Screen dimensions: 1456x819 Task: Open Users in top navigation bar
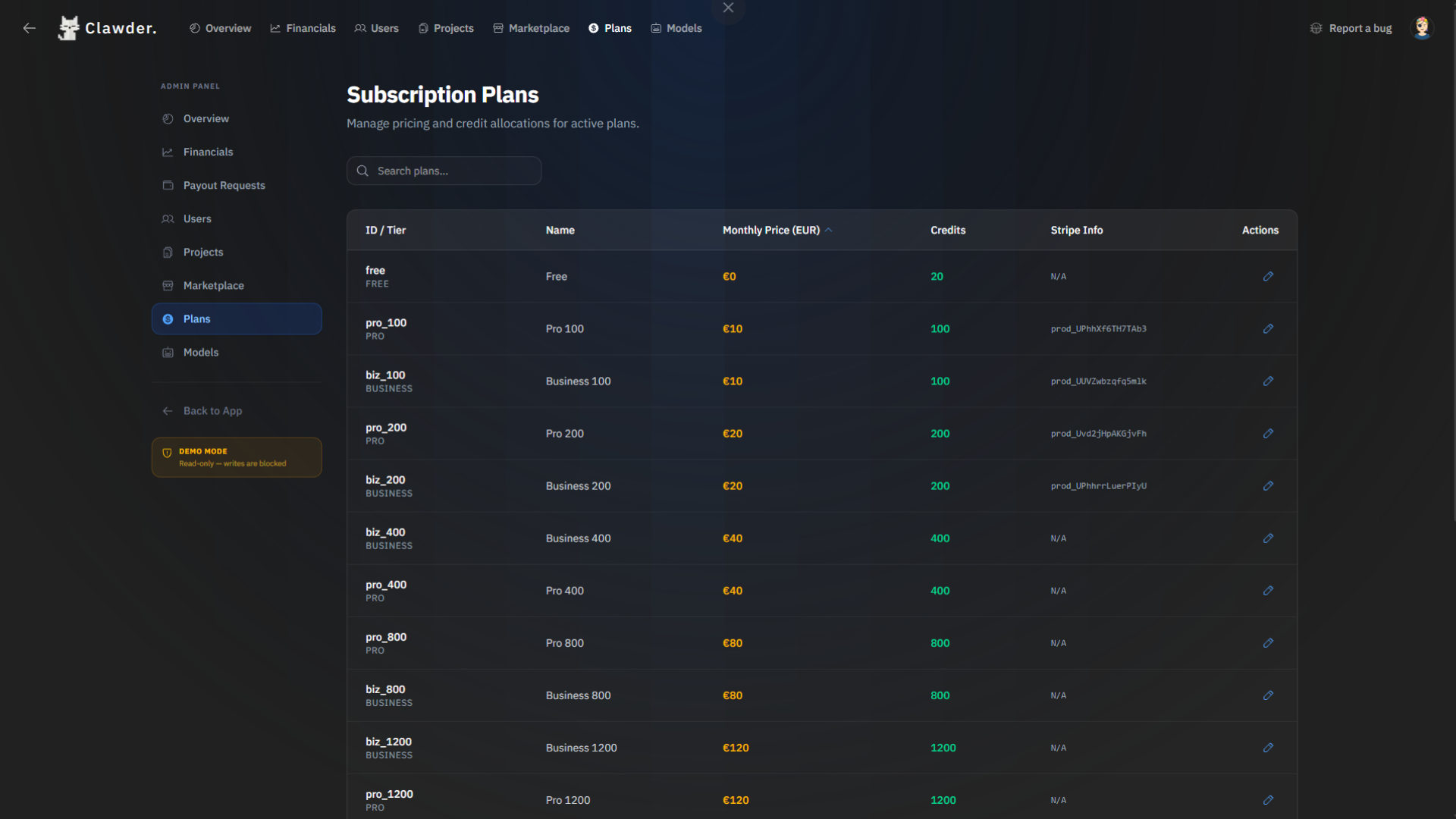pos(376,28)
